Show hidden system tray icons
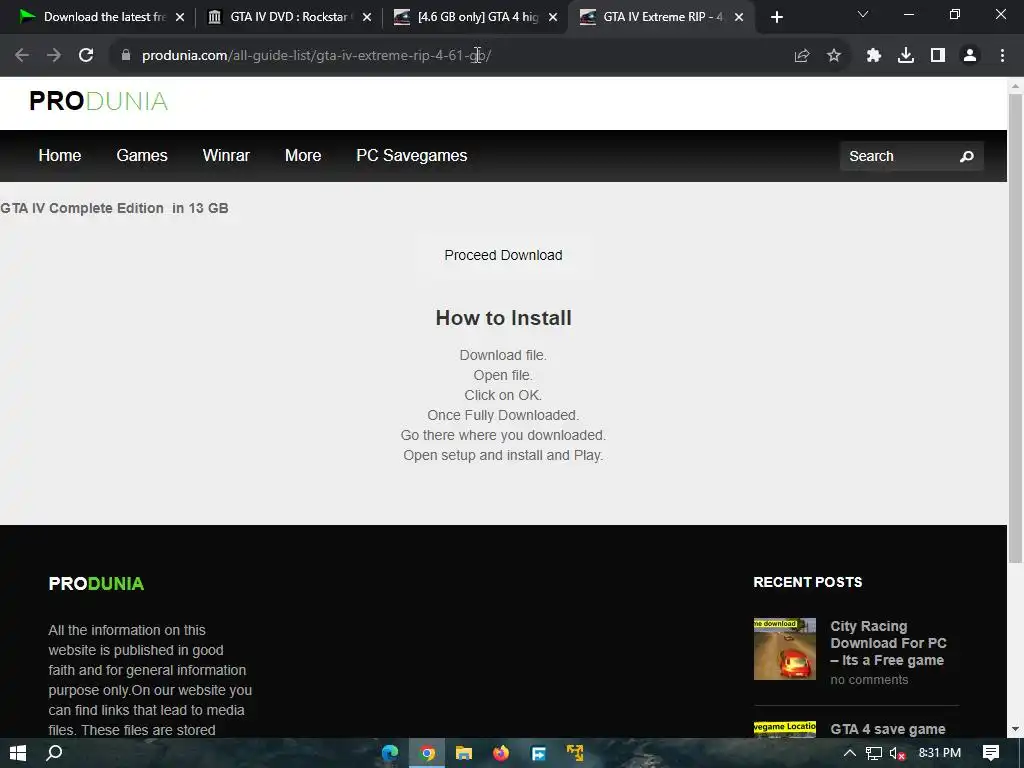 click(850, 754)
